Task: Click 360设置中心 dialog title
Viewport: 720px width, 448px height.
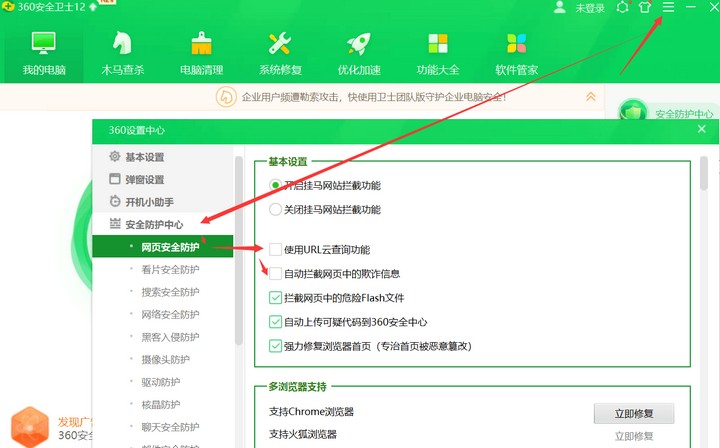Action: click(x=136, y=130)
